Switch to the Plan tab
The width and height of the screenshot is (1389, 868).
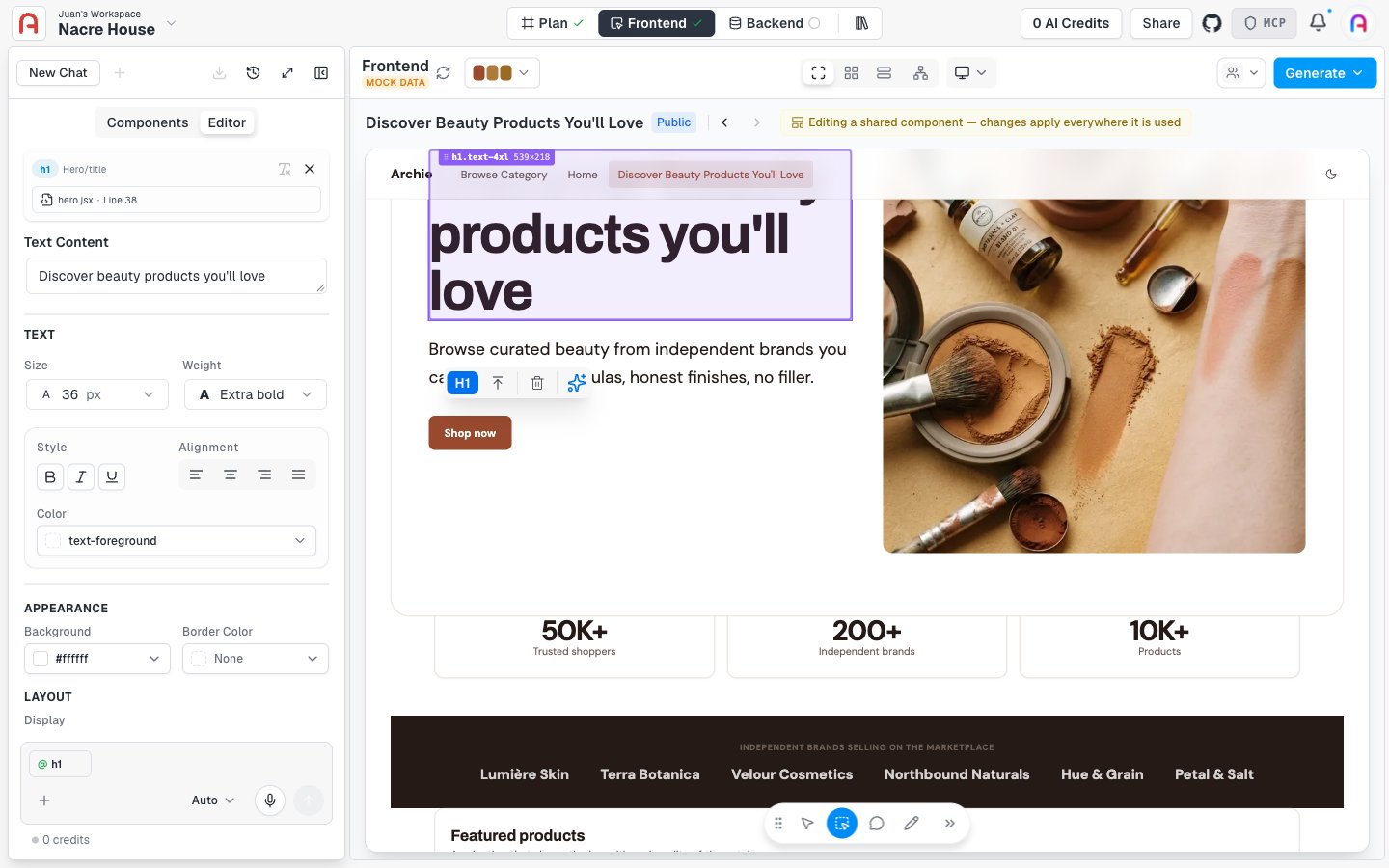point(553,23)
